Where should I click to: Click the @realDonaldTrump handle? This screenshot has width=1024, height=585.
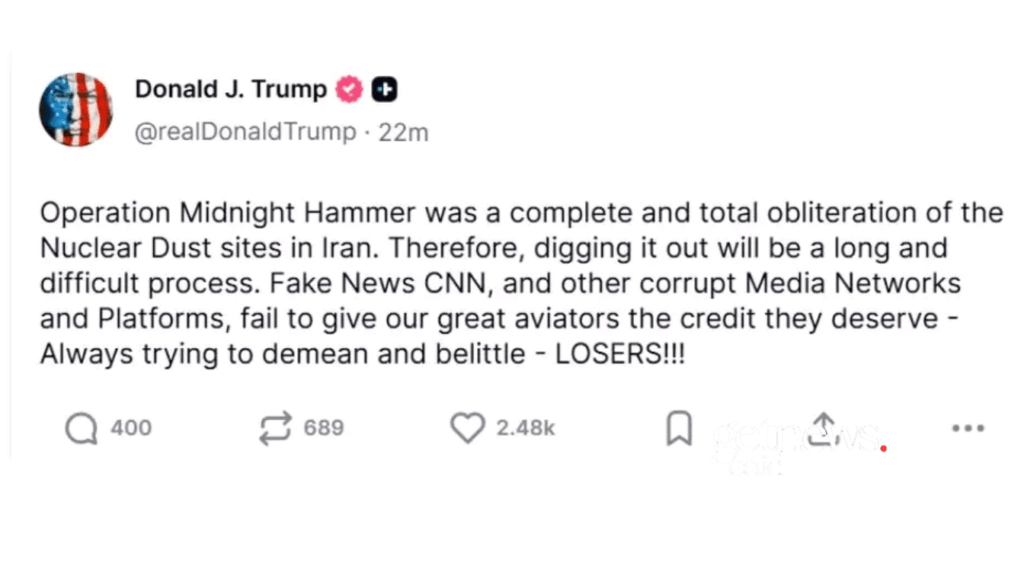click(244, 132)
